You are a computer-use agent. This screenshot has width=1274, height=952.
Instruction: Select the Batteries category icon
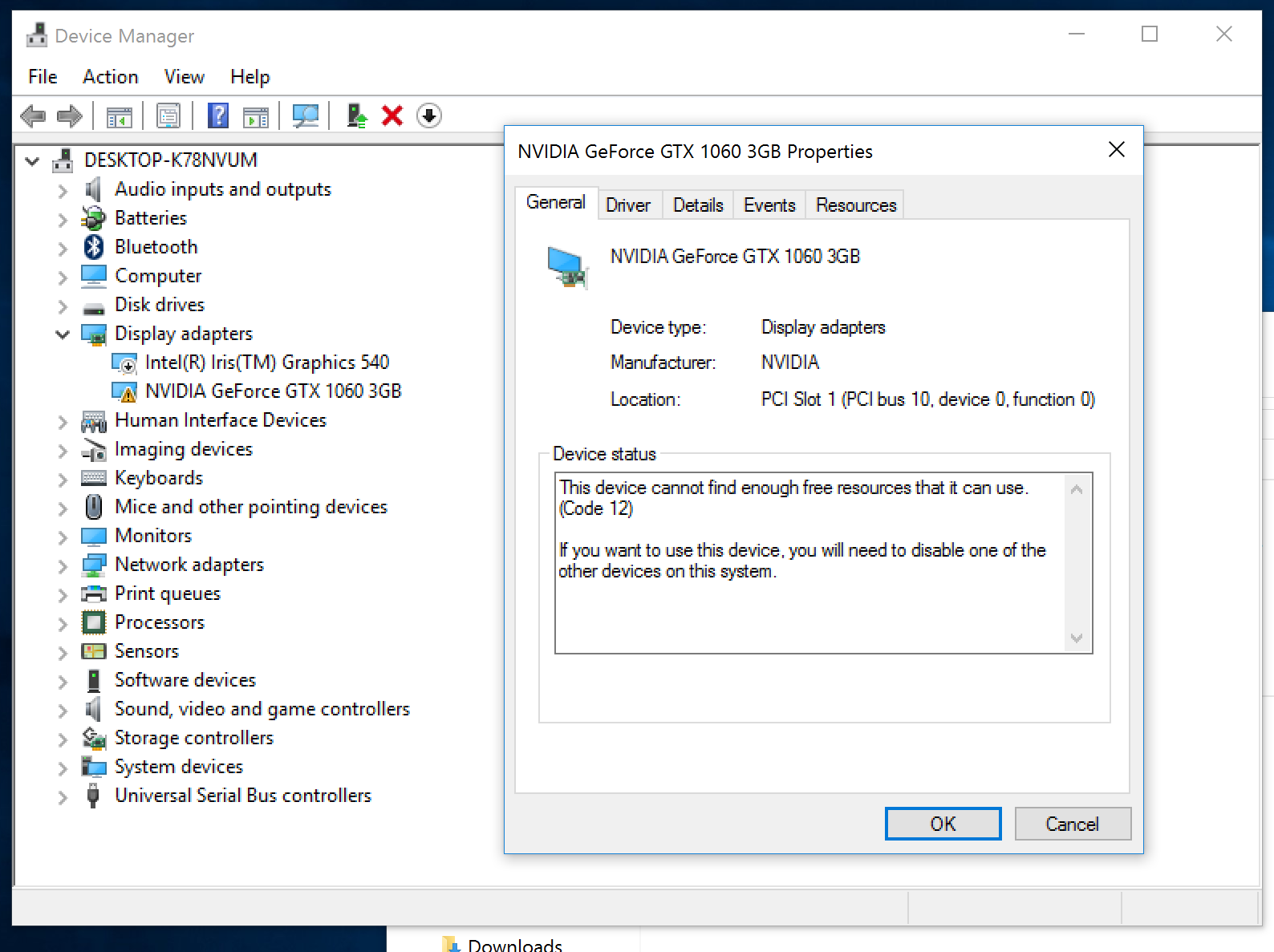point(94,218)
